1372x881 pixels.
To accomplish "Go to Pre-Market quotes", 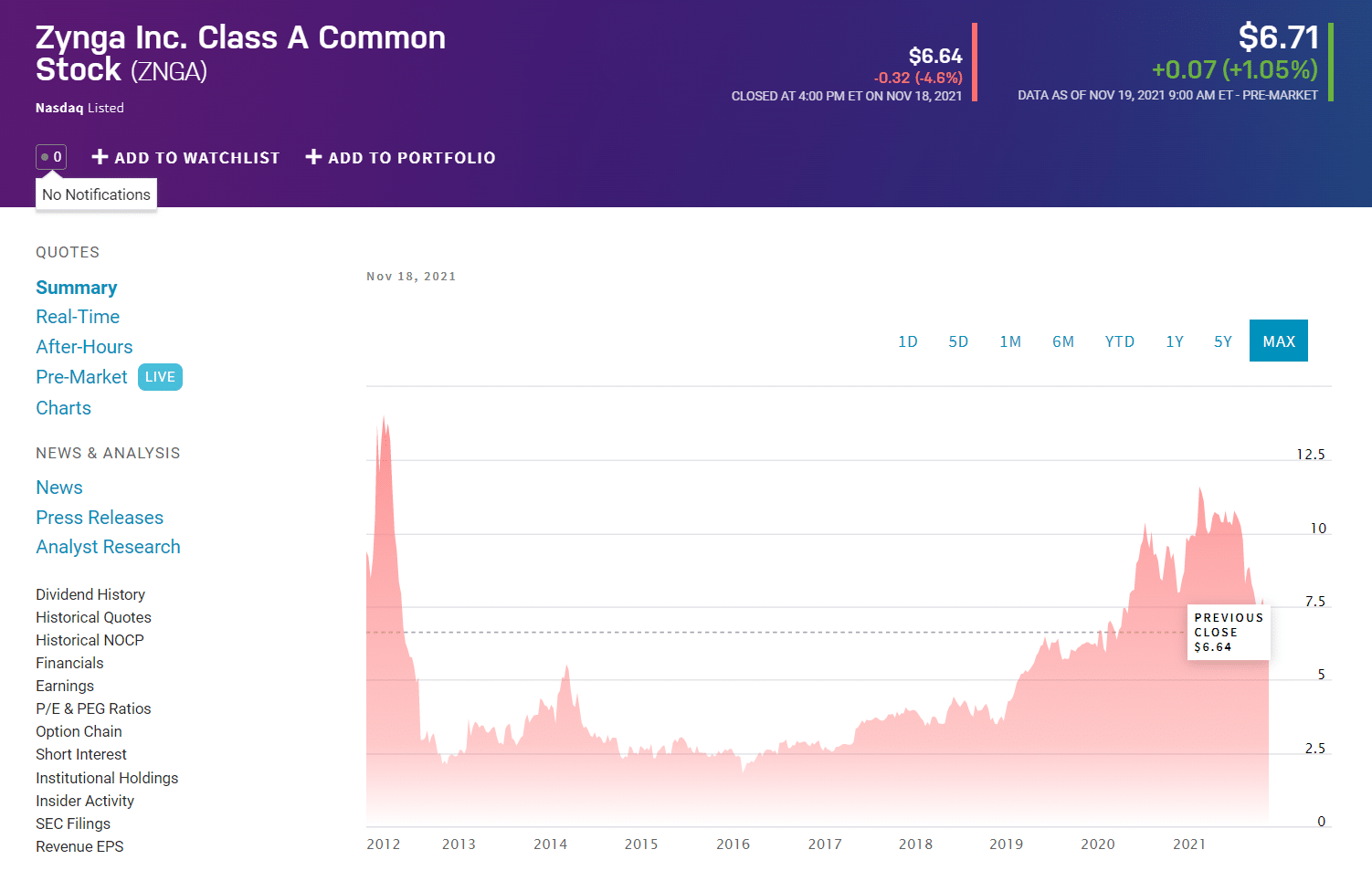I will (x=81, y=377).
